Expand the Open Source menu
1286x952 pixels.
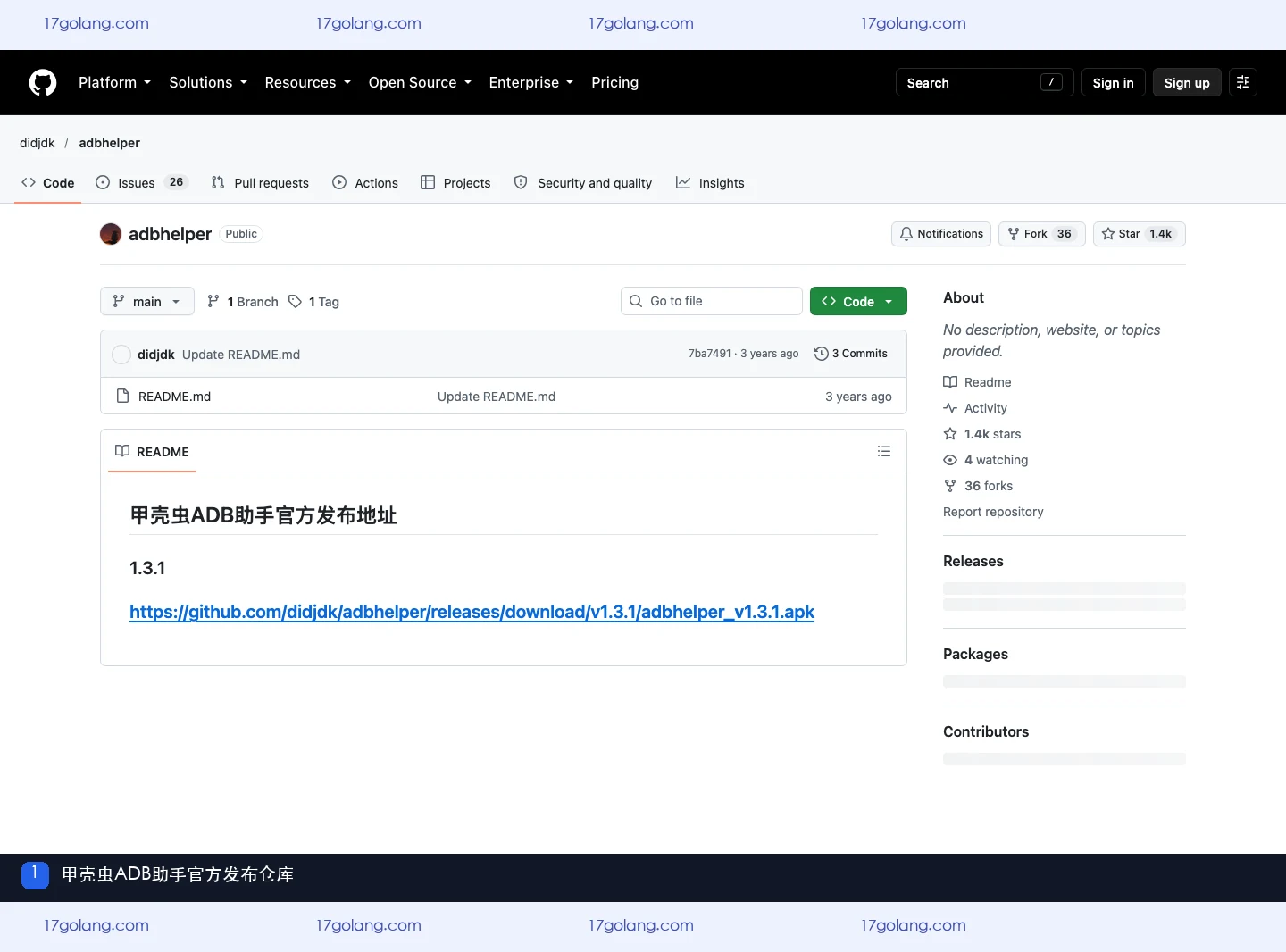(420, 82)
